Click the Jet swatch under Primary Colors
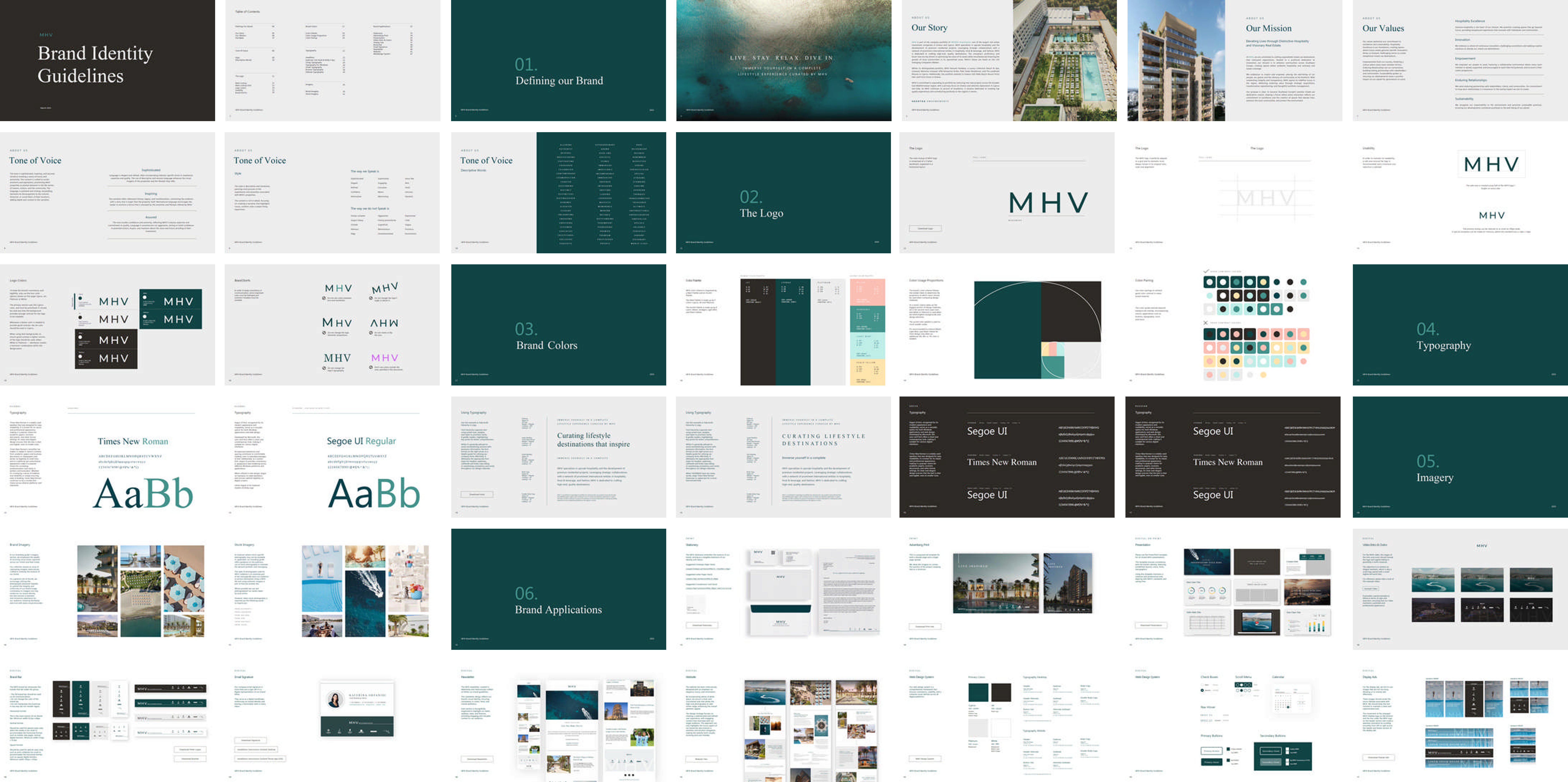 point(1001,693)
